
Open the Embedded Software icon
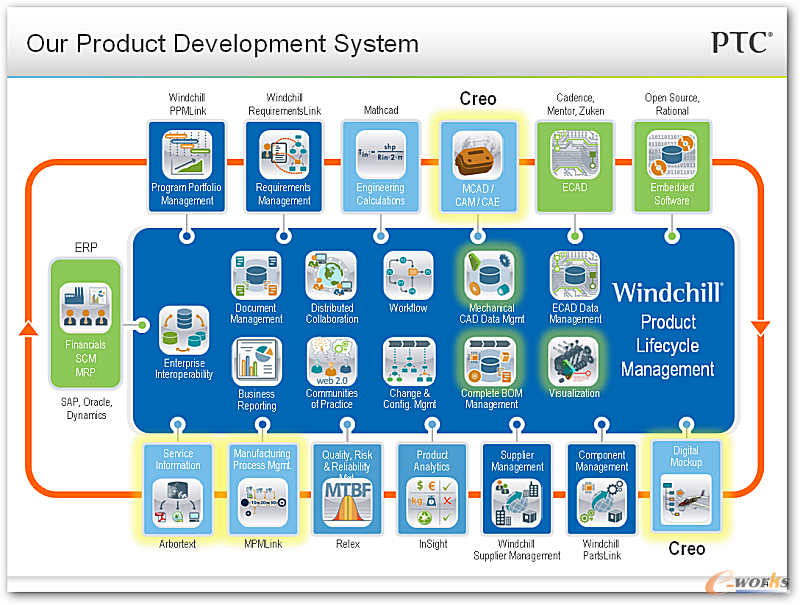click(x=672, y=154)
